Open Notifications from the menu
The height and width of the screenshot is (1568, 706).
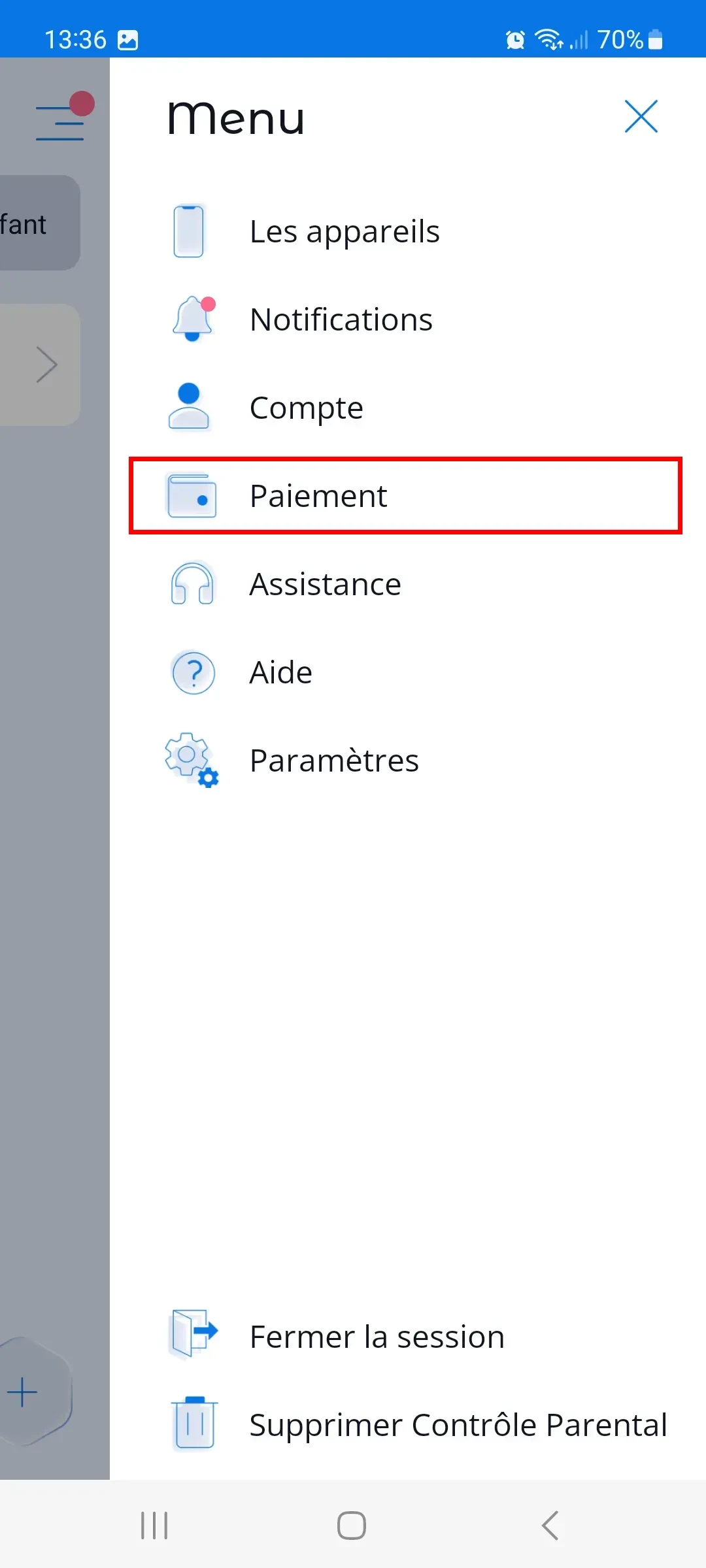coord(341,319)
